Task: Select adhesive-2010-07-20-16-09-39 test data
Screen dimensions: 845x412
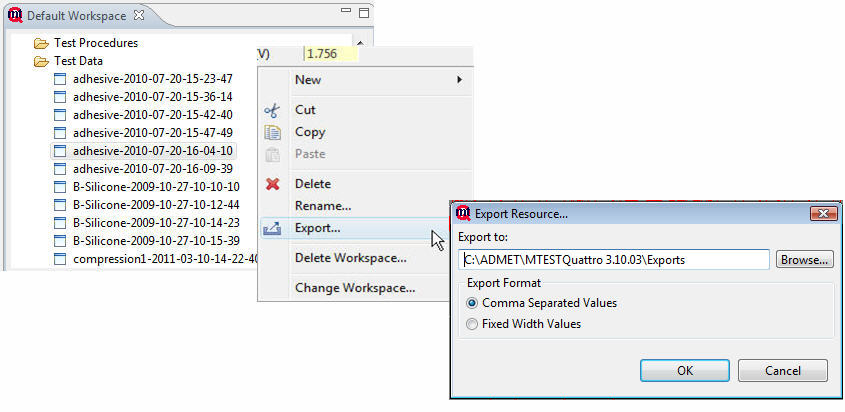Action: (152, 169)
